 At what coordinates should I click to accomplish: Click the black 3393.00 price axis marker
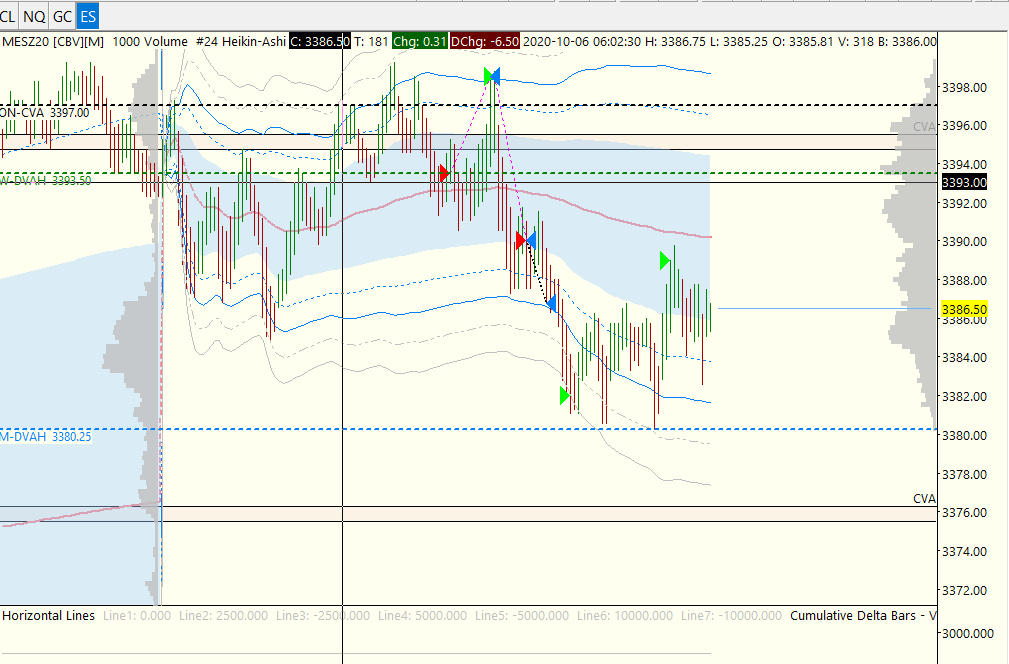click(x=964, y=183)
